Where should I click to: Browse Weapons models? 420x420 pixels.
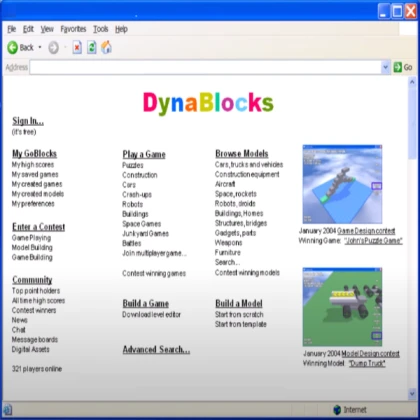(228, 243)
